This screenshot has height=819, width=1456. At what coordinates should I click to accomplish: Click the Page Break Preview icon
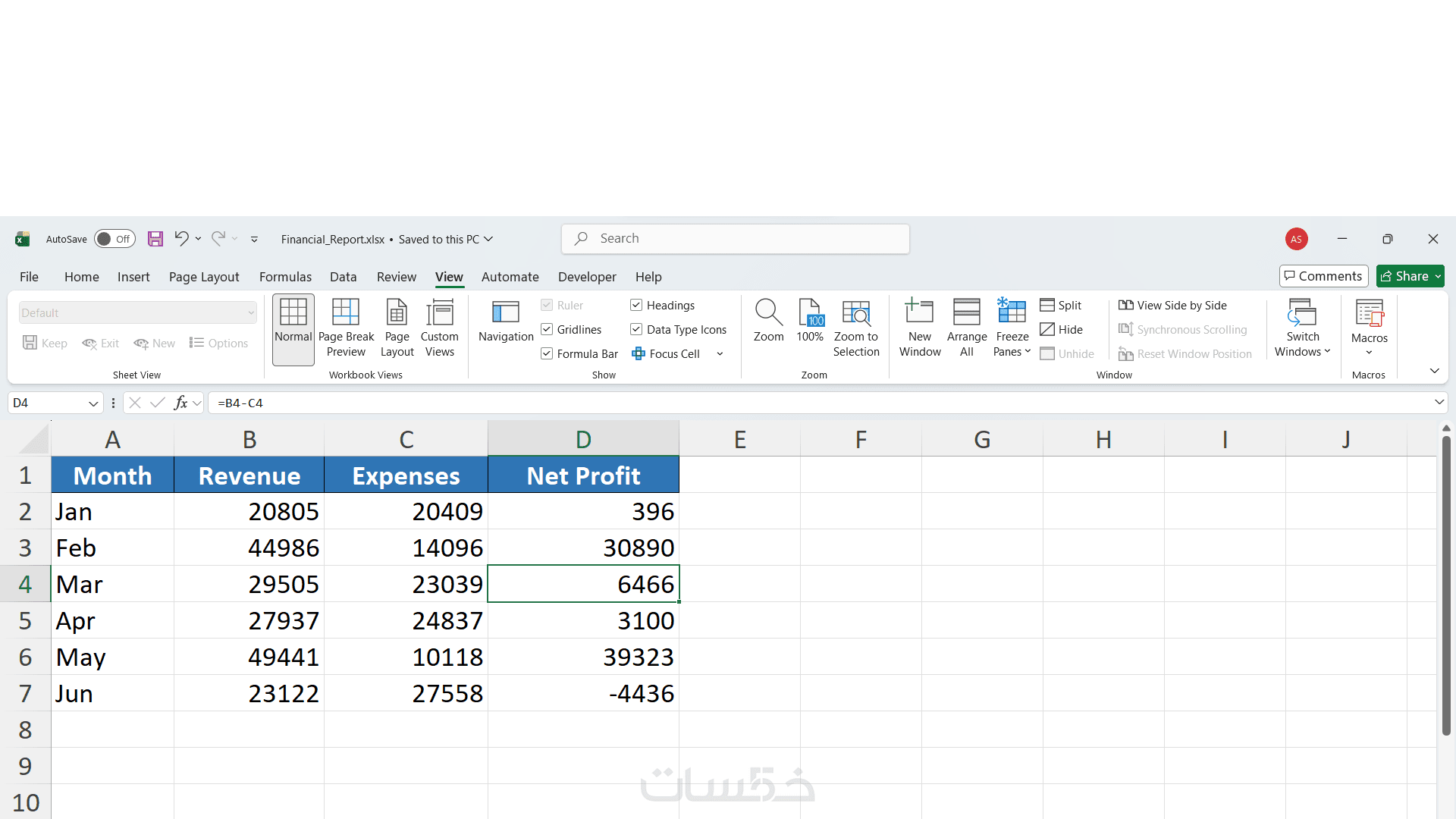pos(346,312)
